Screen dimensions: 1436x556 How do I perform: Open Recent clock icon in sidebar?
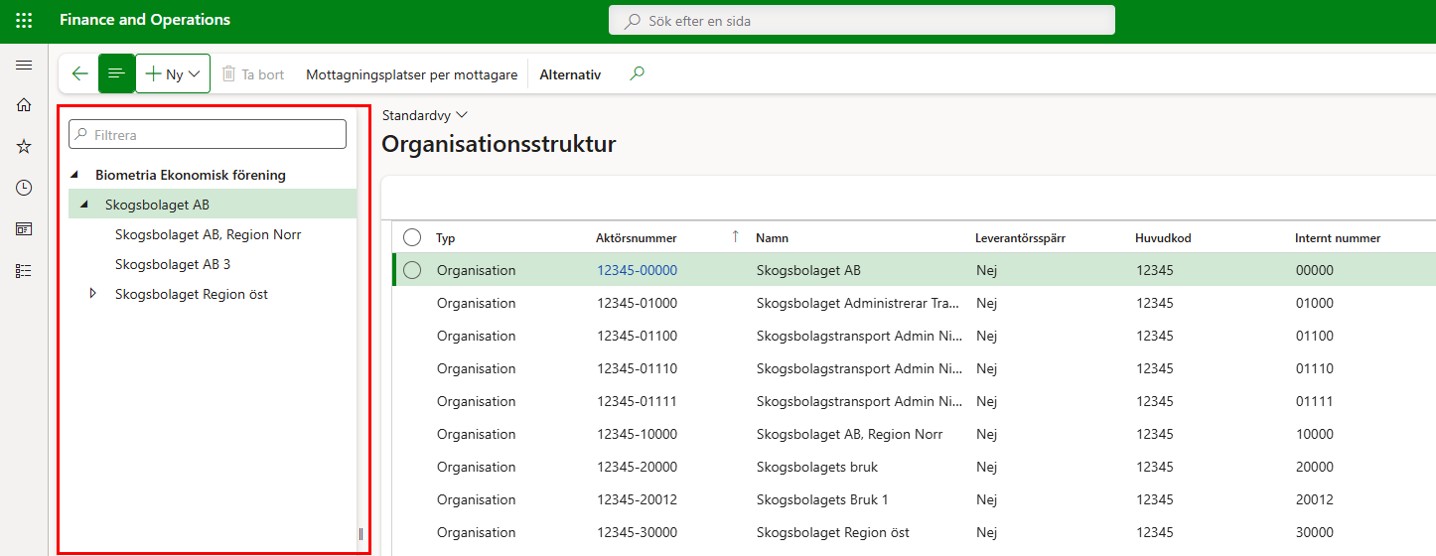coord(24,188)
